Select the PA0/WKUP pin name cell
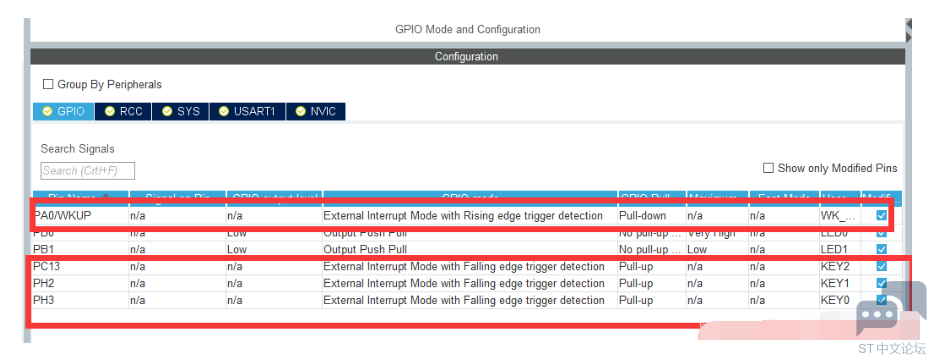Image resolution: width=935 pixels, height=364 pixels. [x=80, y=215]
